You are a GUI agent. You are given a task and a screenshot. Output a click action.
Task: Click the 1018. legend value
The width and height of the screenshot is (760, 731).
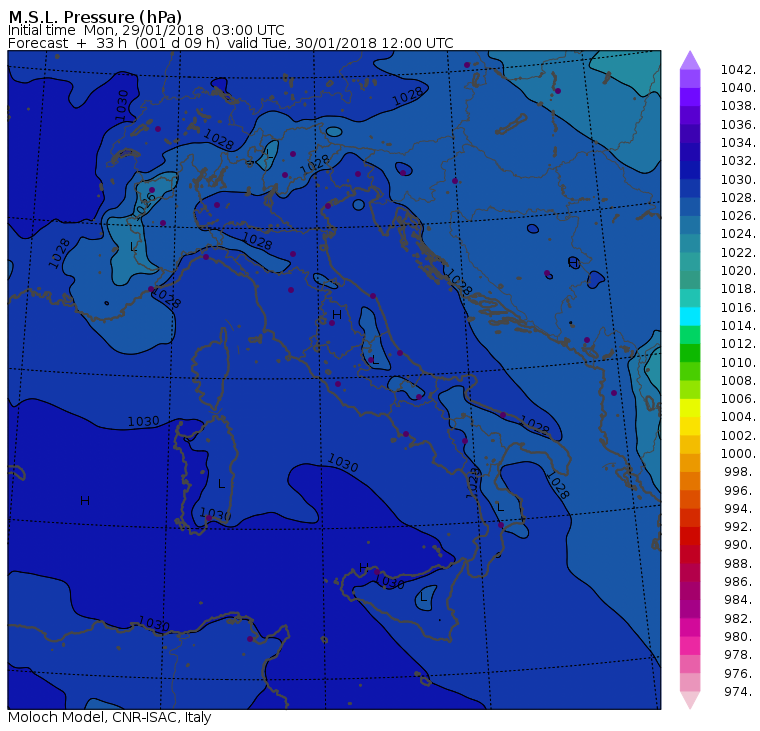tap(738, 289)
